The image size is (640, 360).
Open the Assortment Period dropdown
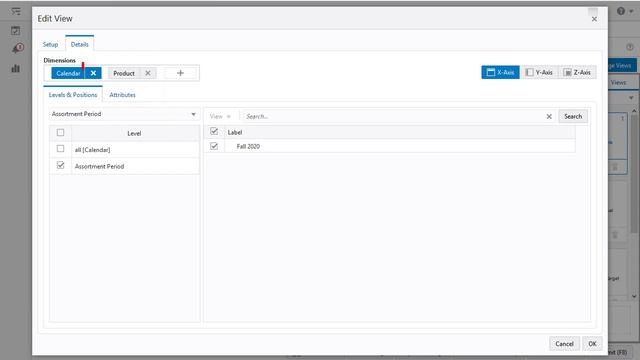click(124, 114)
